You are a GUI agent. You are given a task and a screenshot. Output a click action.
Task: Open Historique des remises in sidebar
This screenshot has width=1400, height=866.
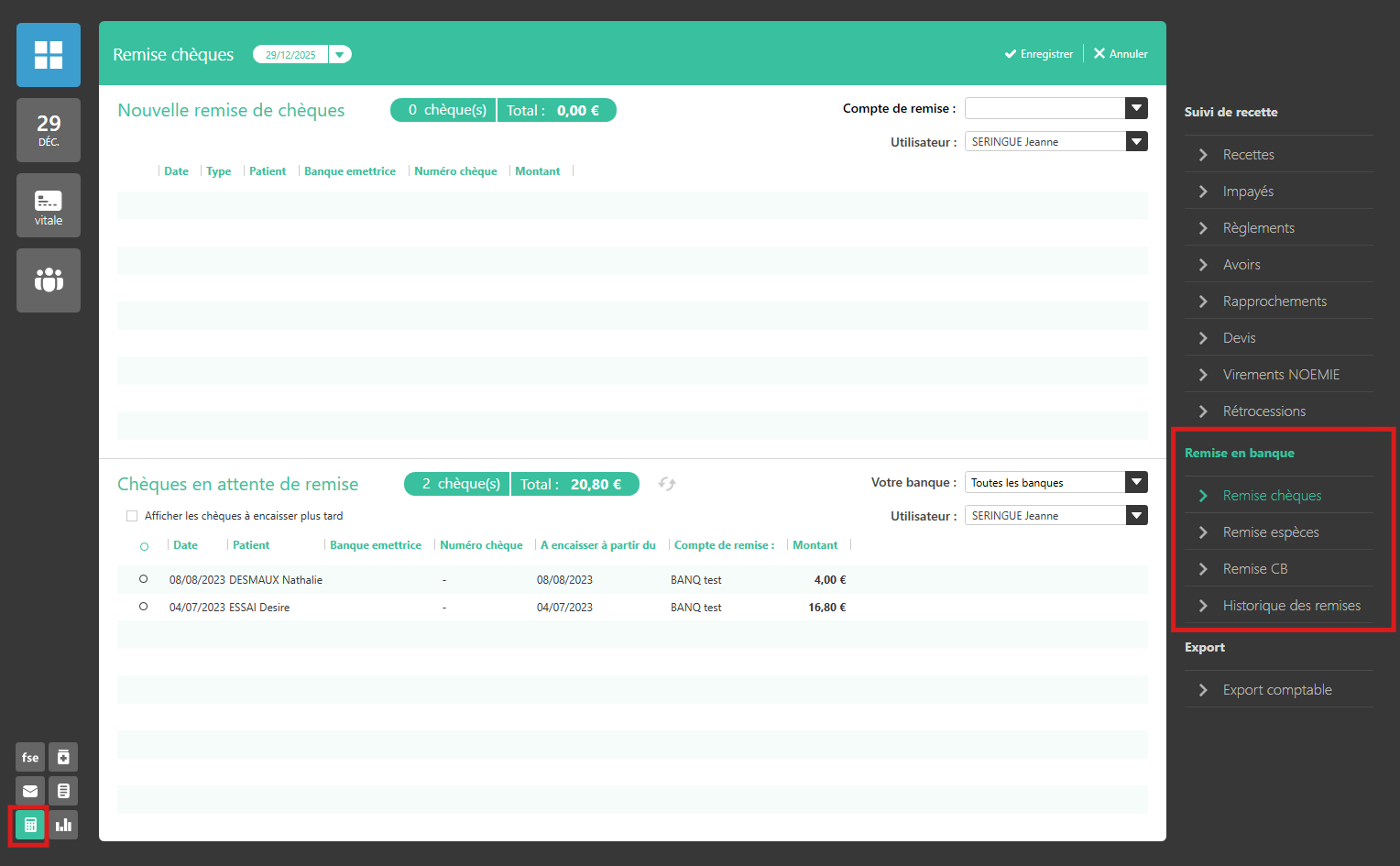coord(1291,606)
